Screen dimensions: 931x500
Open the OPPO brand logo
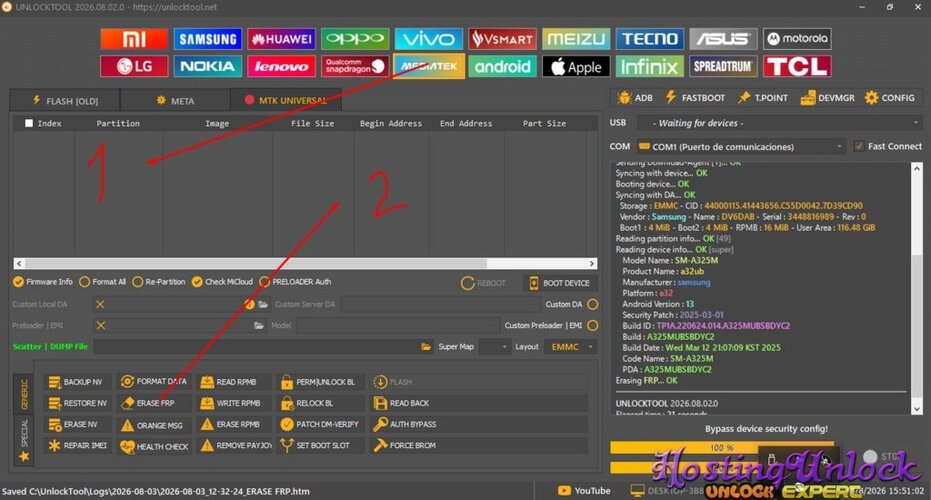(x=355, y=39)
